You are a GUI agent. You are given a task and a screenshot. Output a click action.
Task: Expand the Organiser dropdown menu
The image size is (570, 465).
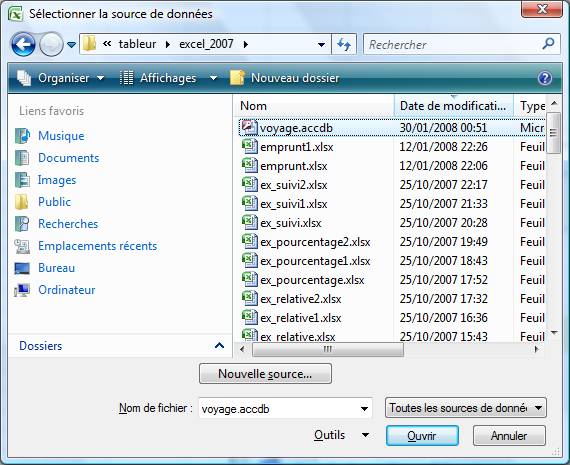point(60,78)
